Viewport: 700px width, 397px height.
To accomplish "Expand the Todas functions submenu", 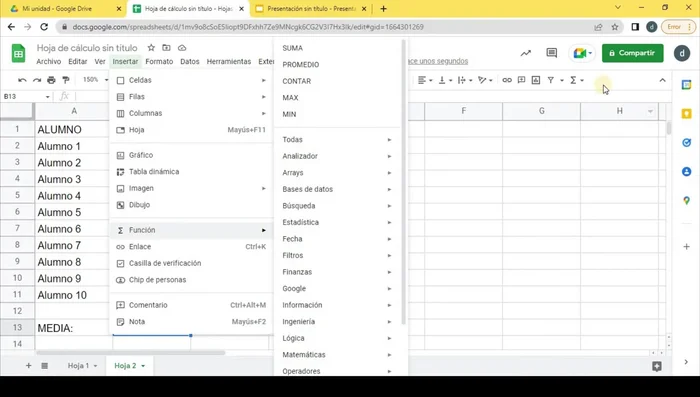I will tap(337, 139).
